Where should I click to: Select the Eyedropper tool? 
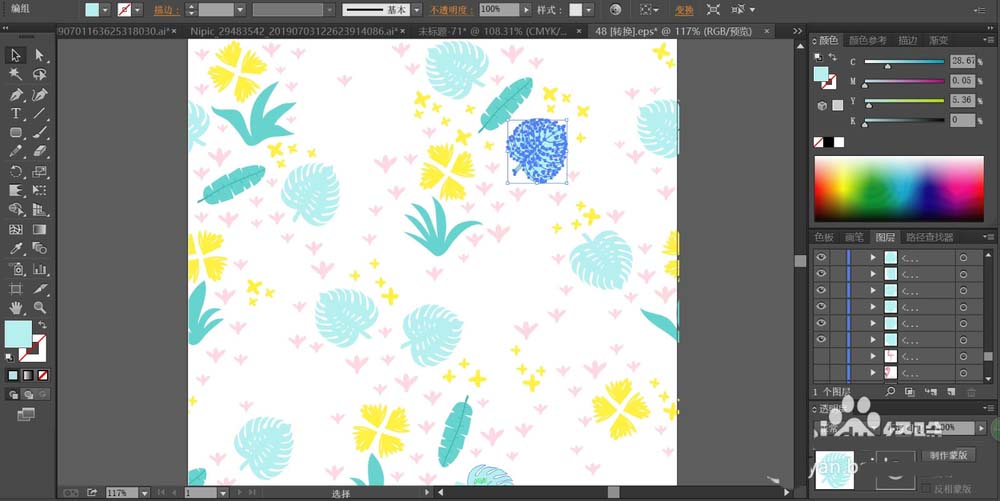(x=15, y=249)
